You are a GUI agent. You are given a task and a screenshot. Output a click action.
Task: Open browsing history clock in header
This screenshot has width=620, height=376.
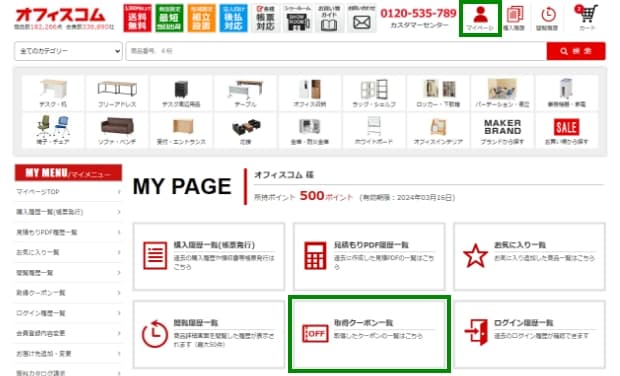coord(548,18)
